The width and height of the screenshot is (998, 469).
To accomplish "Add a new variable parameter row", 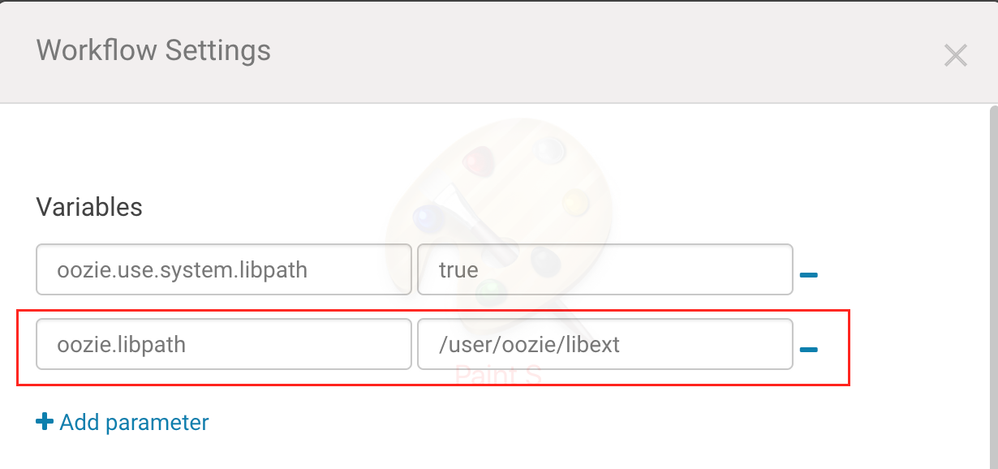I will pyautogui.click(x=122, y=423).
